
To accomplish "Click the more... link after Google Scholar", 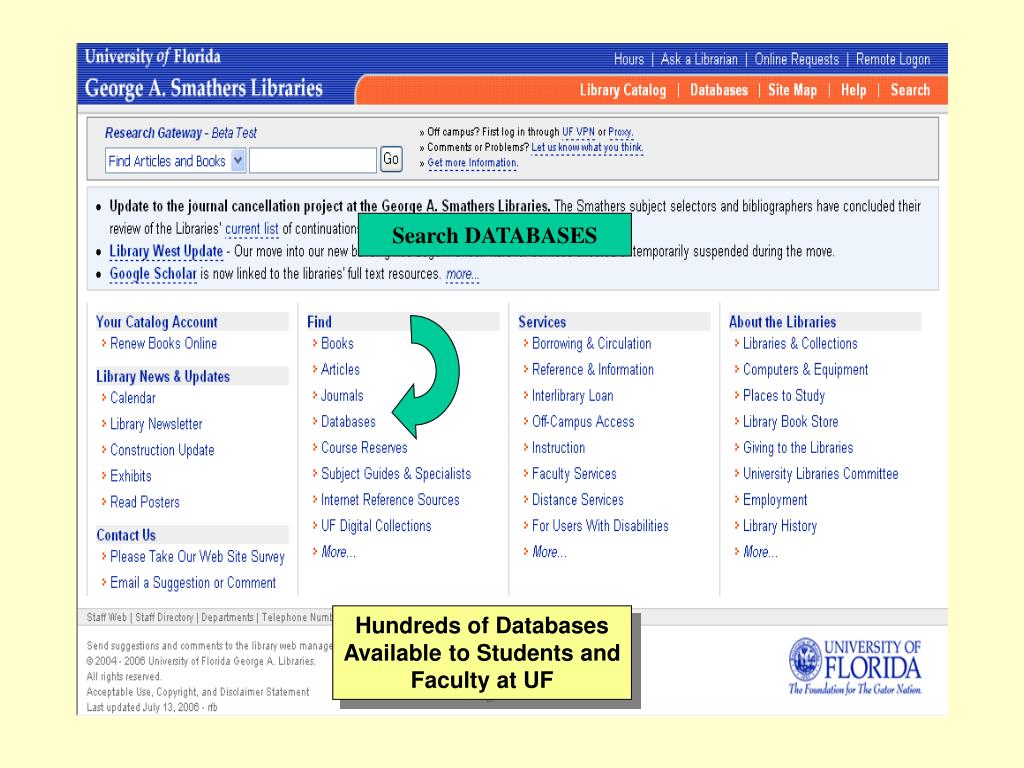I will (462, 274).
